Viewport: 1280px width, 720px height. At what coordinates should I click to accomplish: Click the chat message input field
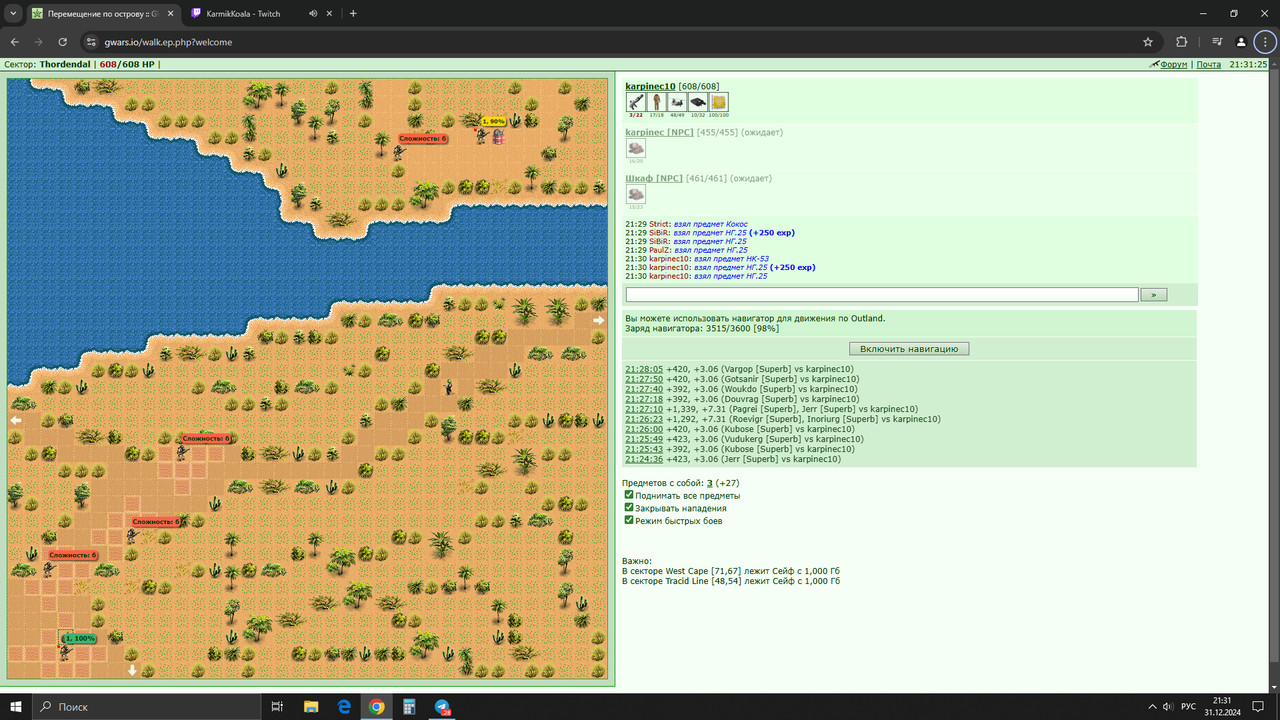coord(882,295)
